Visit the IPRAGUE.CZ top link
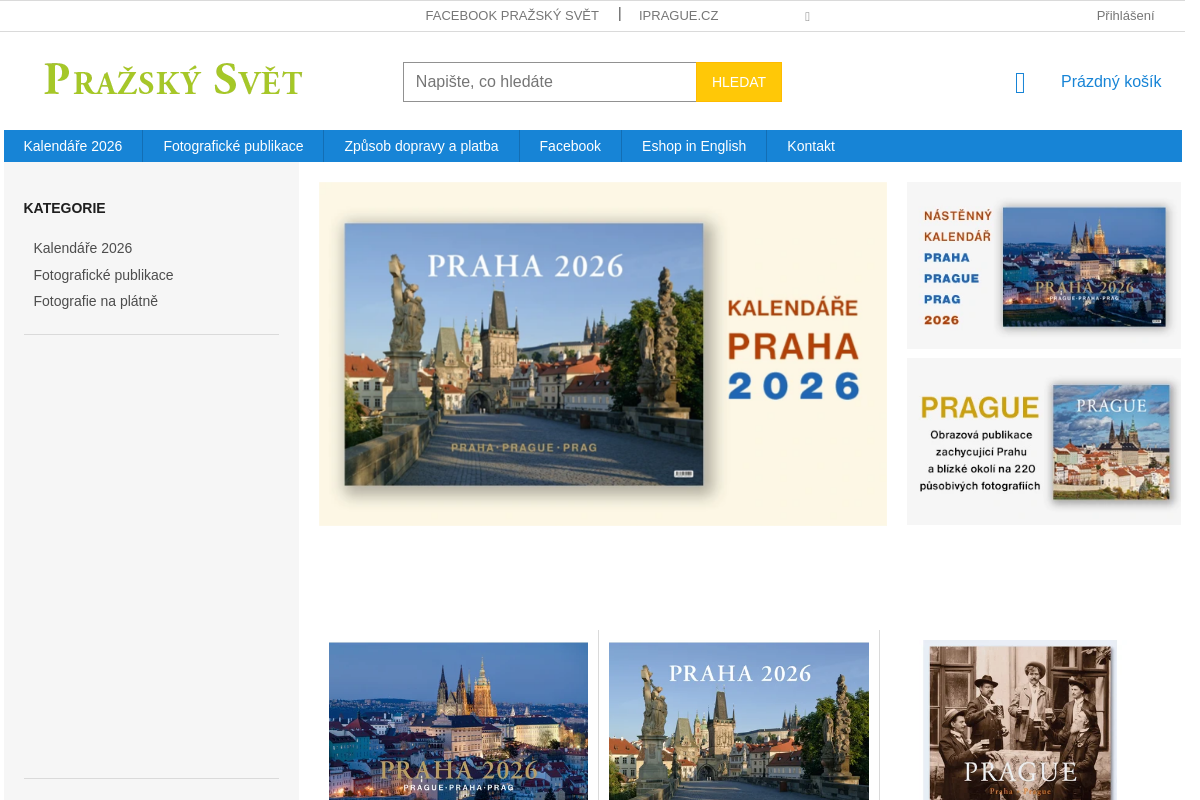Image resolution: width=1200 pixels, height=800 pixels. click(x=679, y=15)
